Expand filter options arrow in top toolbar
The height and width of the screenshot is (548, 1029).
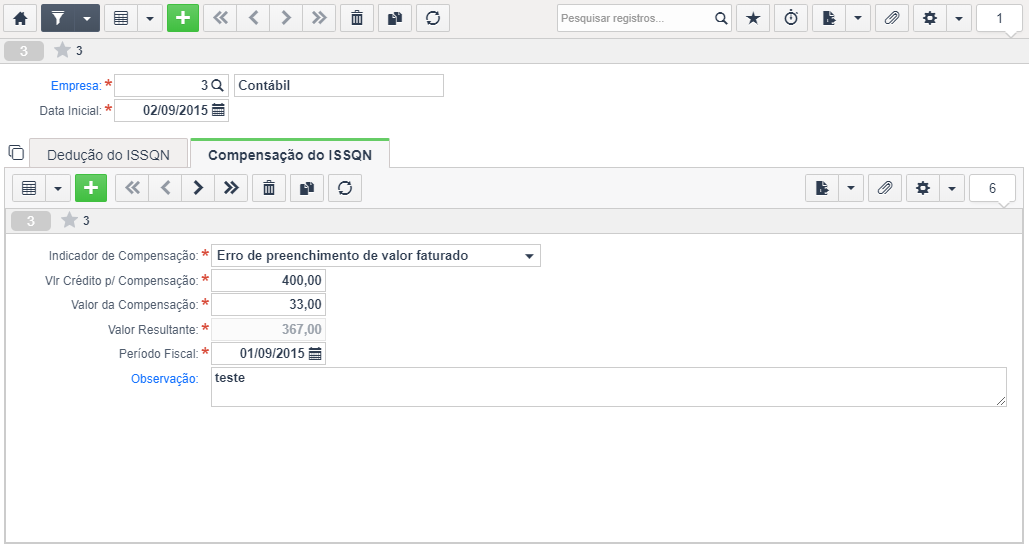[87, 18]
